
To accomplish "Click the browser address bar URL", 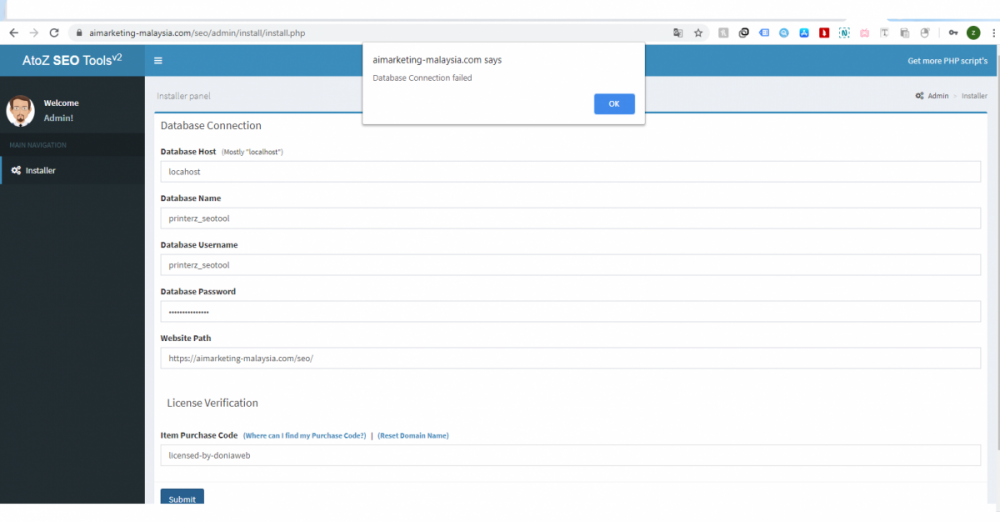I will (x=197, y=33).
